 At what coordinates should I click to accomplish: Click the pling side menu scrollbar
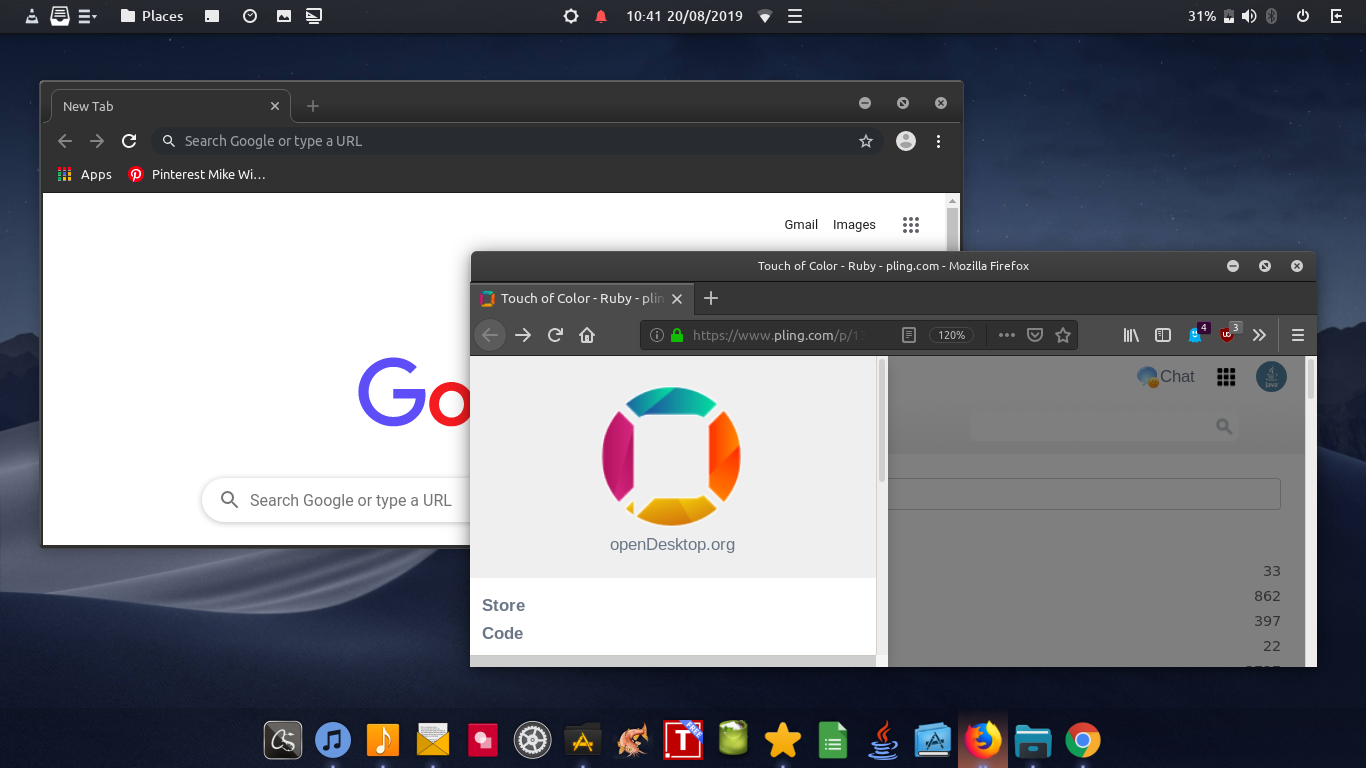click(x=882, y=421)
